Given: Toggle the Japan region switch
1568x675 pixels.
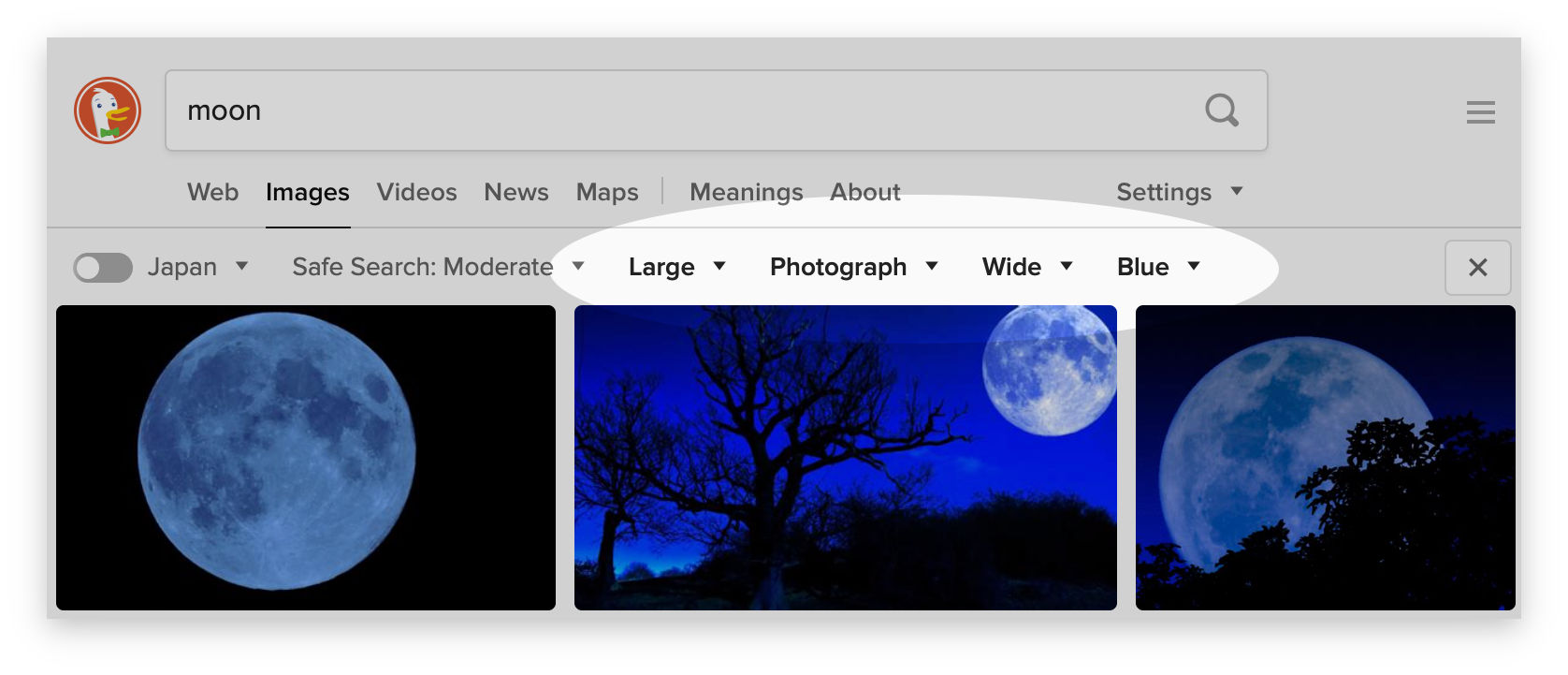Looking at the screenshot, I should click(103, 268).
